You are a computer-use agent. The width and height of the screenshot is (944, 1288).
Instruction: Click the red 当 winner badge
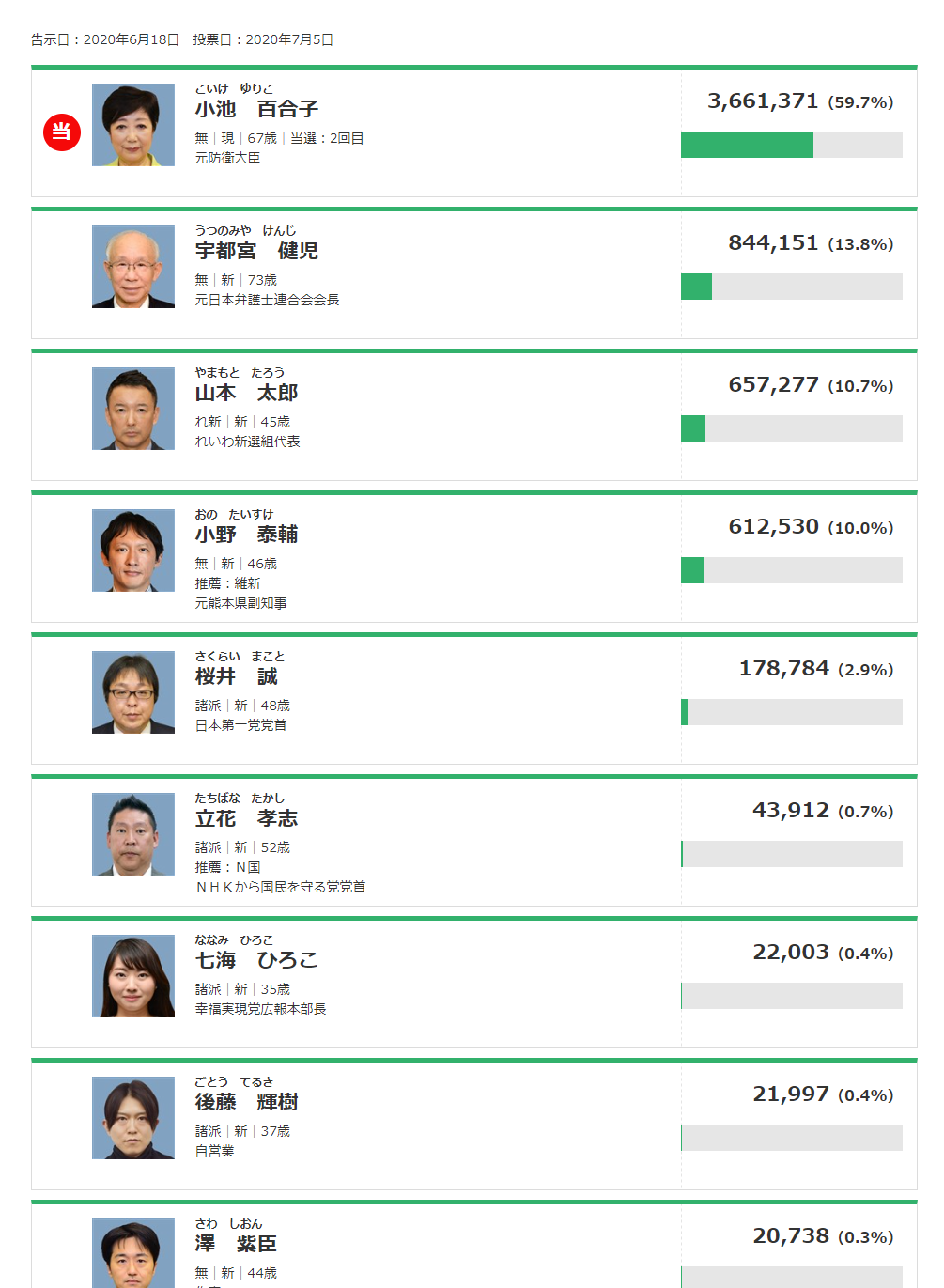tap(61, 132)
